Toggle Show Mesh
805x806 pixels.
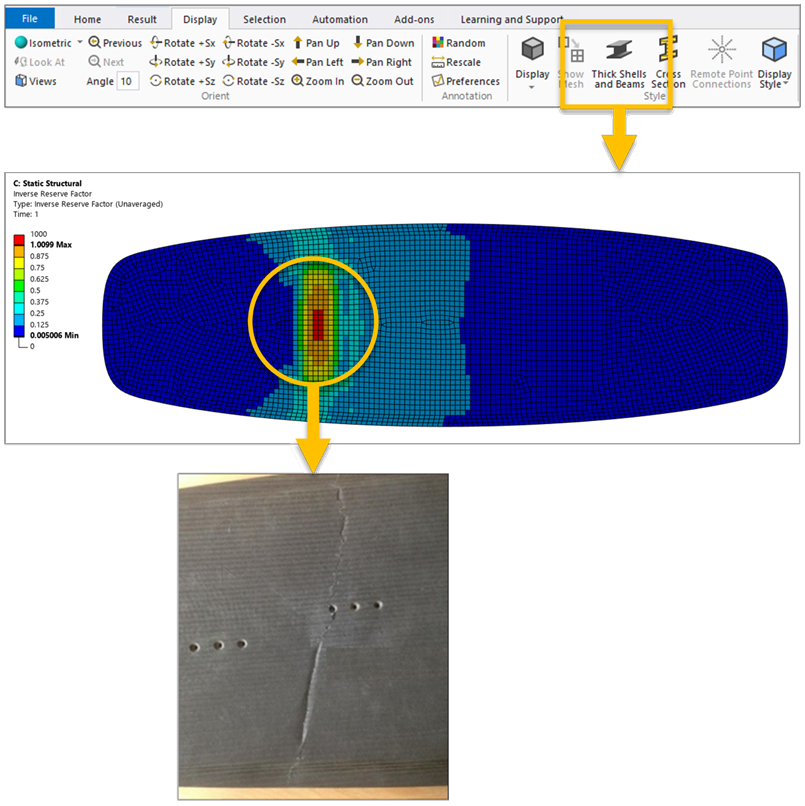[571, 62]
